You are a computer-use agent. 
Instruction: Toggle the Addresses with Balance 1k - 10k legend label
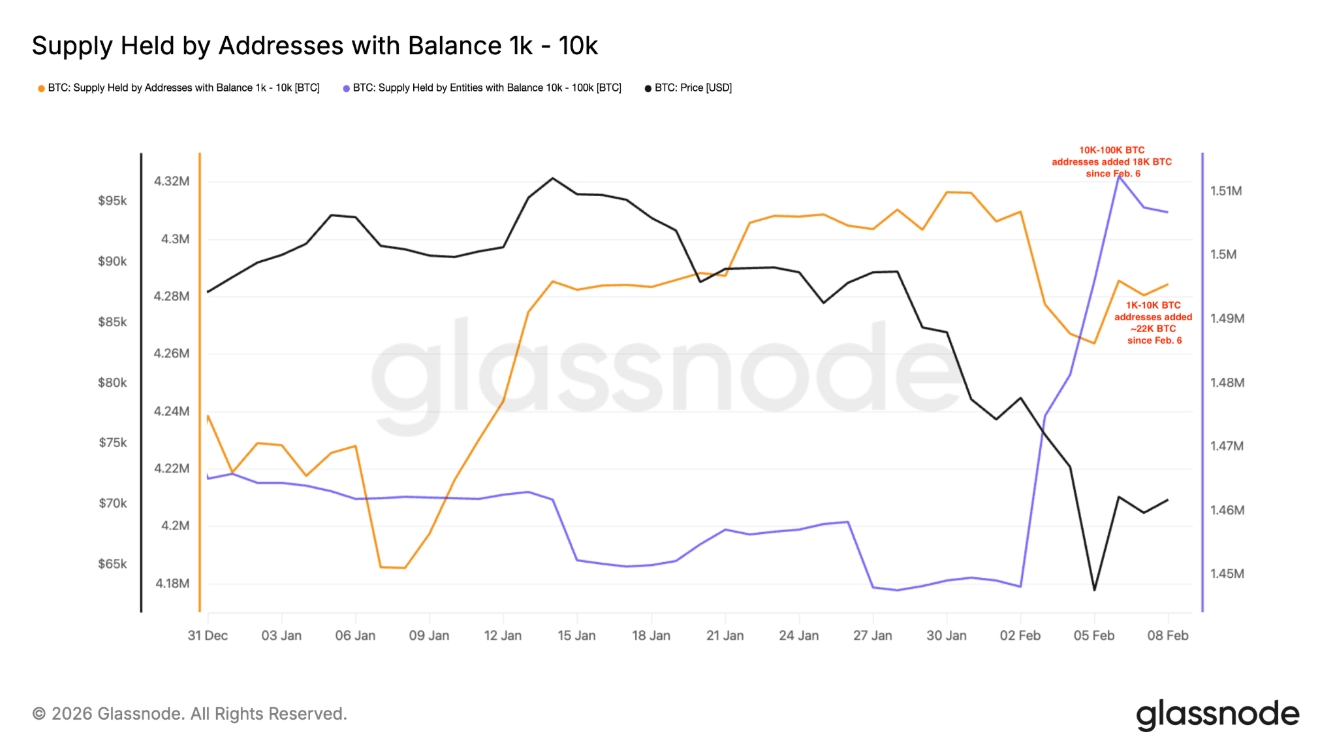184,88
